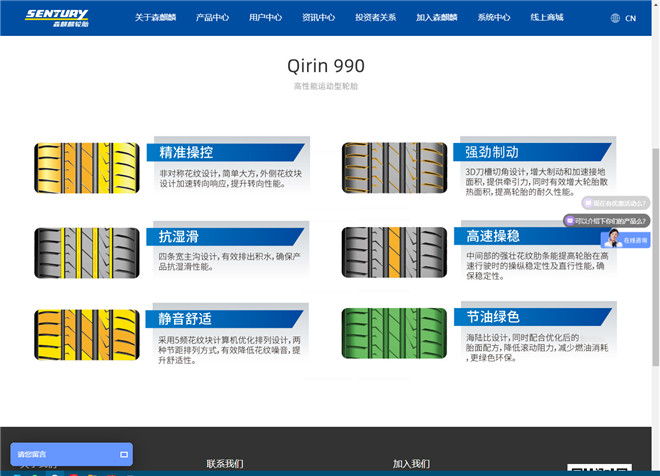
Task: Open the 加入森麒麟 menu
Action: (436, 18)
